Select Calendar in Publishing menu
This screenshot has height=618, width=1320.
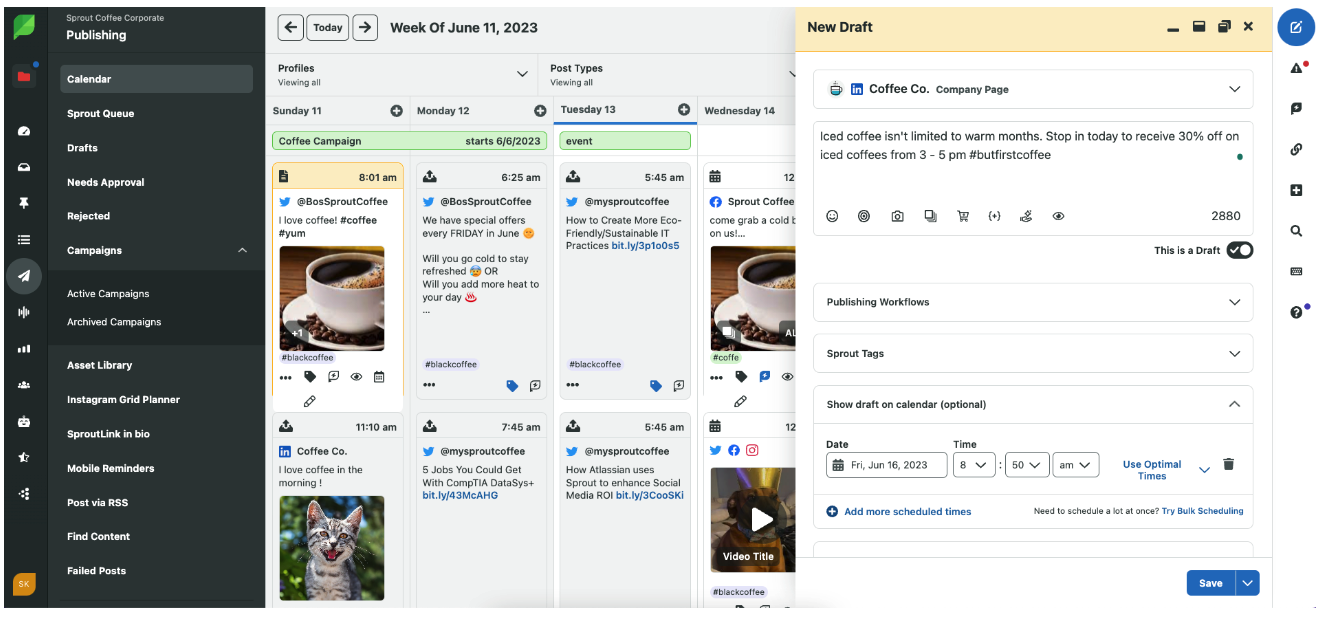tap(156, 79)
